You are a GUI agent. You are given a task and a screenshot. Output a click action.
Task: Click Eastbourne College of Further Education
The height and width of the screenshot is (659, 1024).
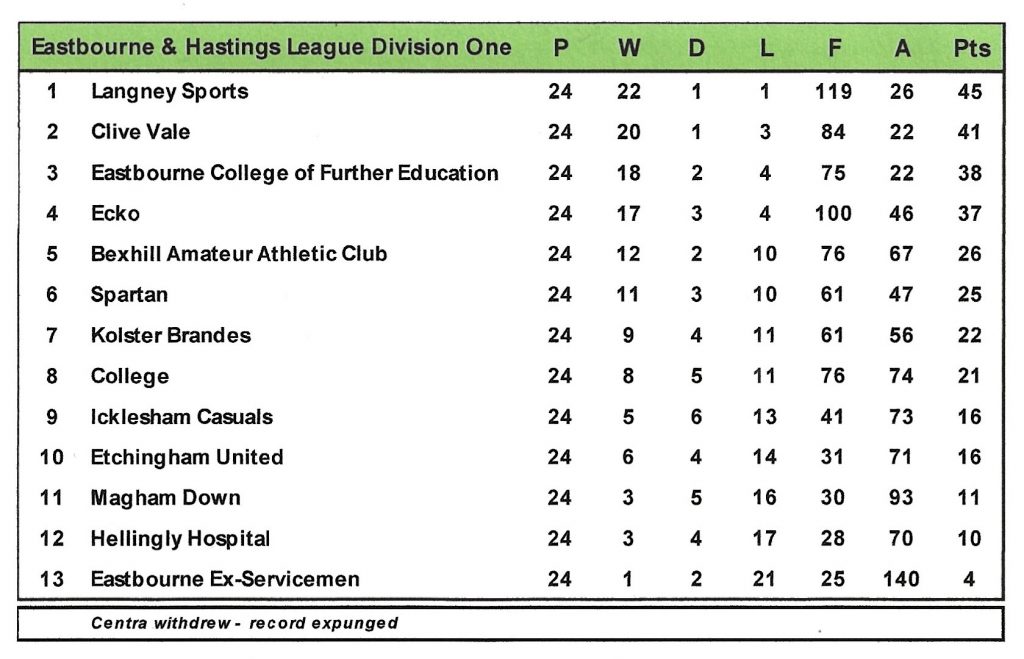(294, 173)
